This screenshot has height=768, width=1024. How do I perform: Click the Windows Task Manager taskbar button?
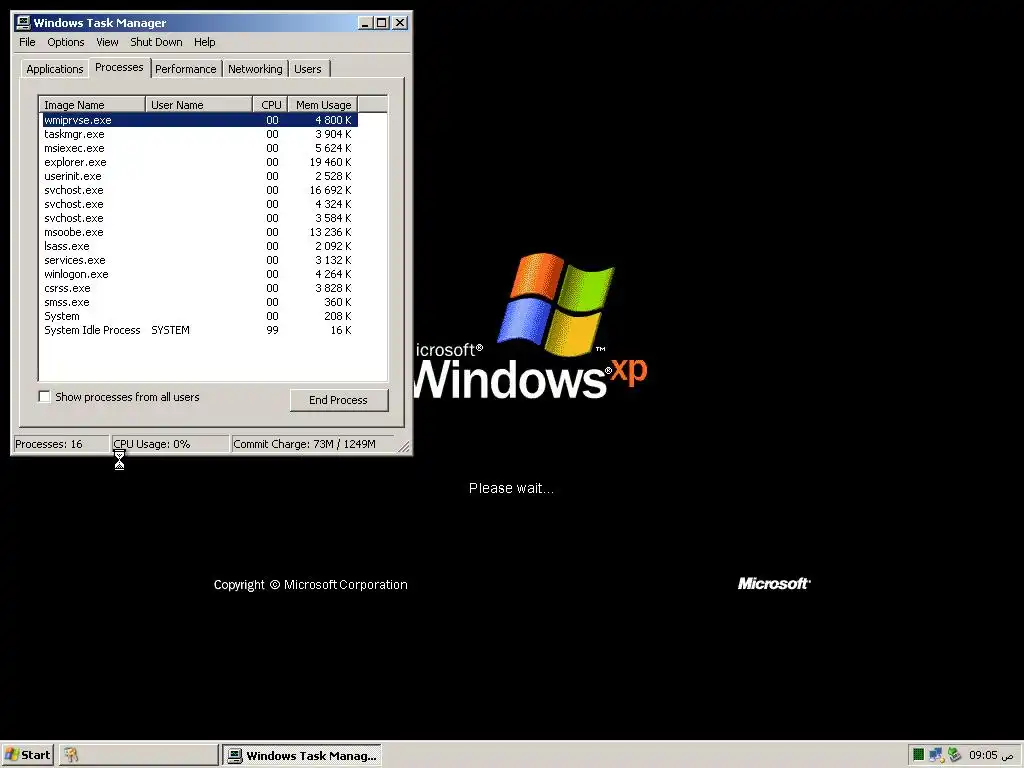coord(302,755)
